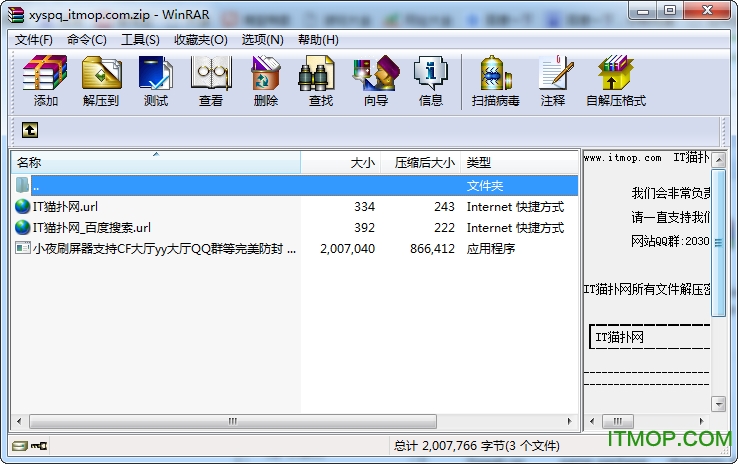738x464 pixels.
Task: Minimize the WinRAR window
Action: (x=643, y=10)
